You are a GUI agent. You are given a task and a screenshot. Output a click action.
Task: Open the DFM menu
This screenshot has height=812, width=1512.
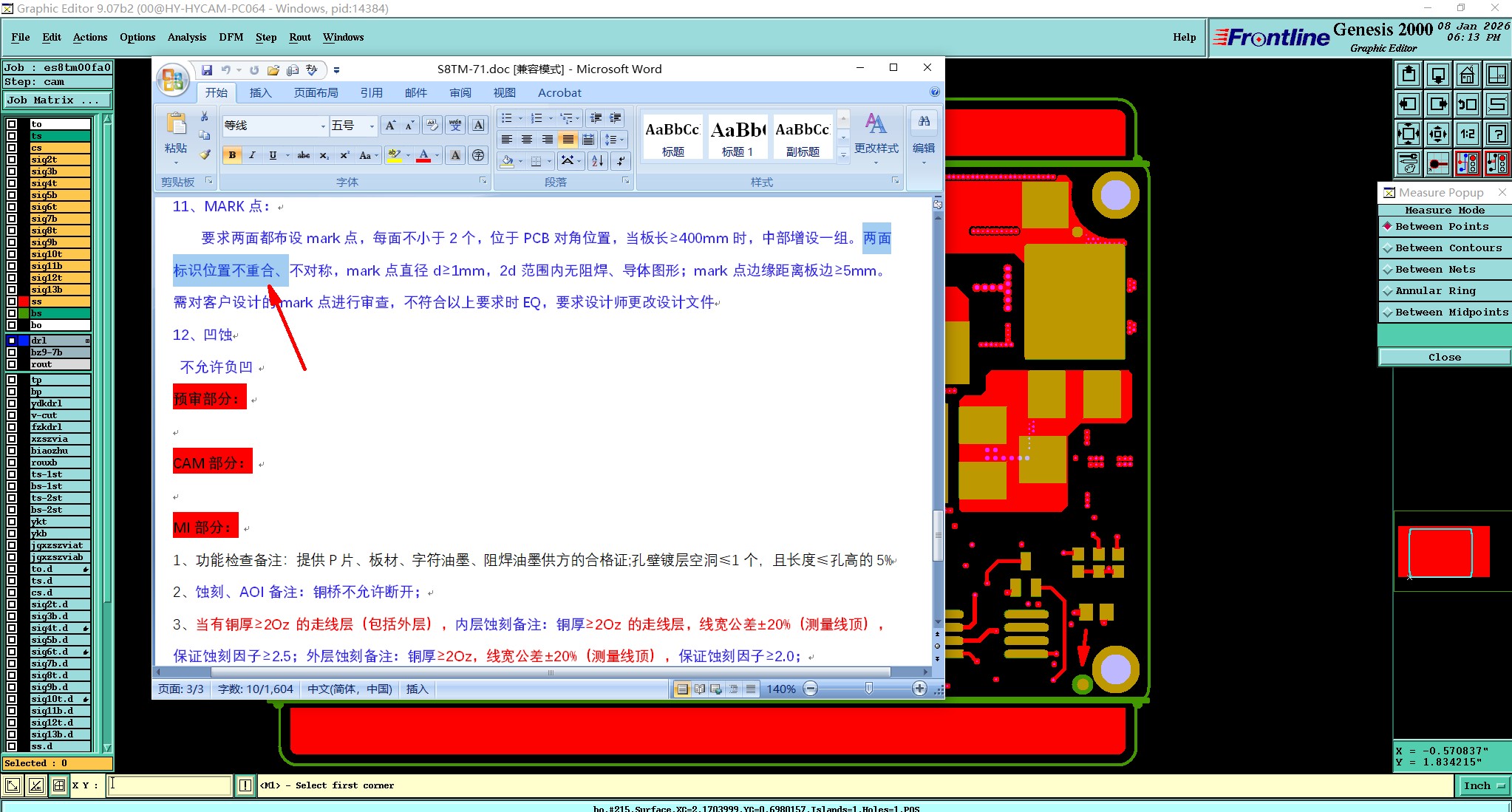[231, 37]
